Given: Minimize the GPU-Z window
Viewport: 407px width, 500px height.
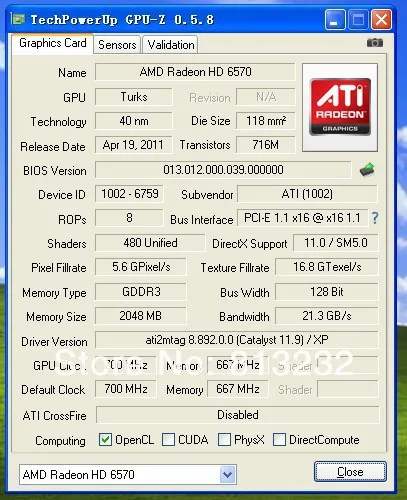Looking at the screenshot, I should coord(335,19).
